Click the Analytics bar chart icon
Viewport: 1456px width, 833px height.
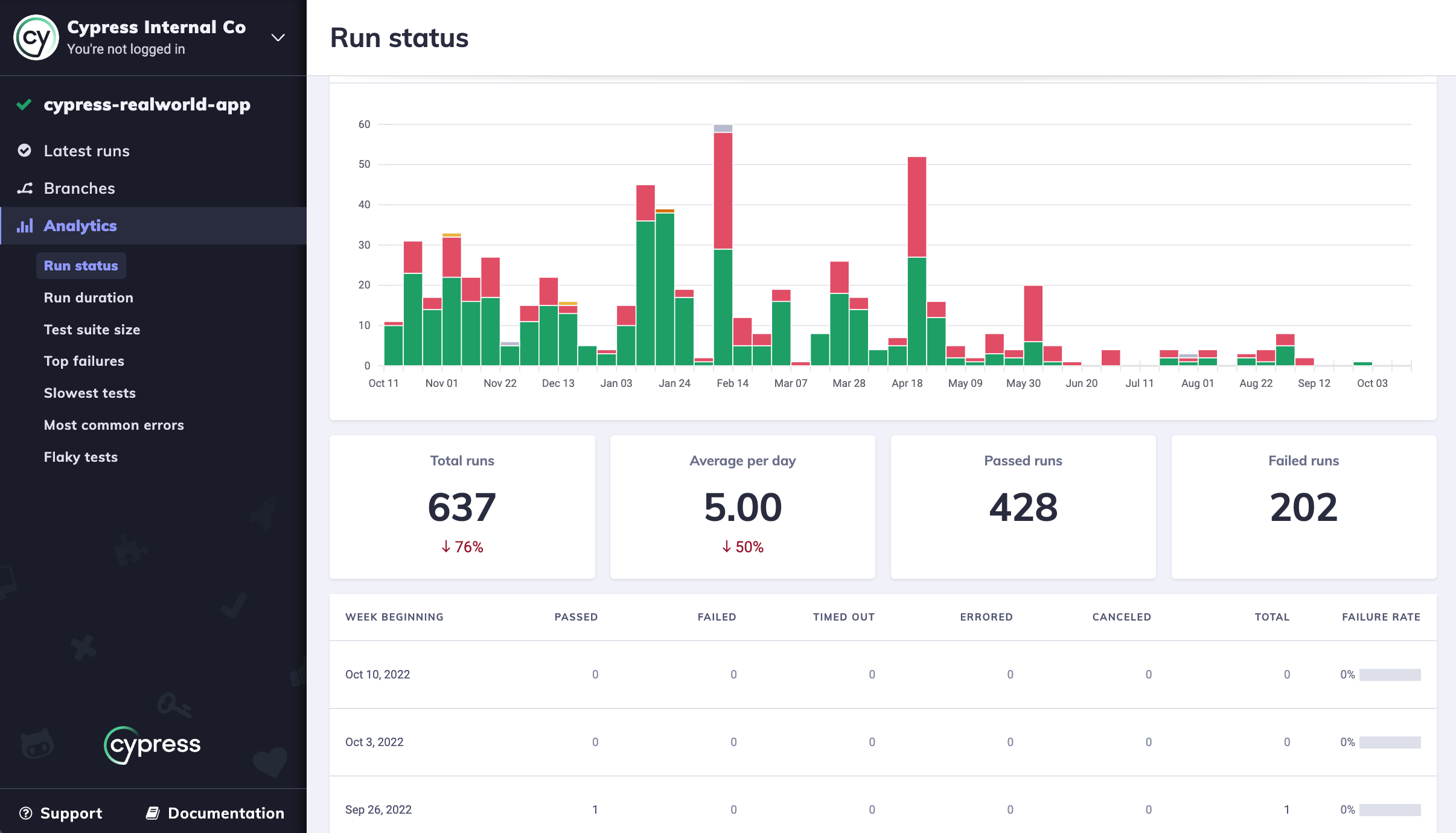coord(25,226)
